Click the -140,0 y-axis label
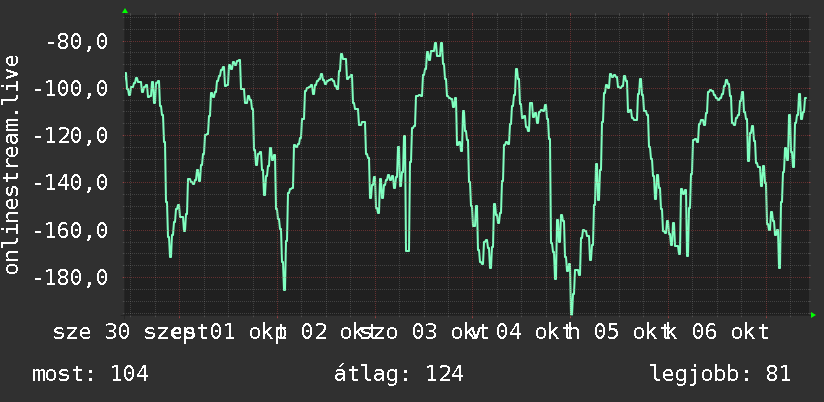Screen dimensions: 824x402 [71, 183]
